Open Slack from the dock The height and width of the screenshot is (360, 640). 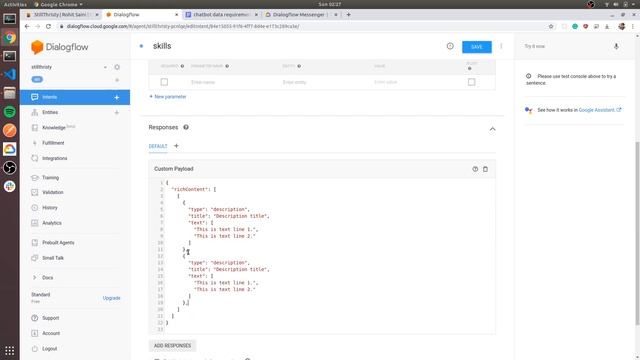[x=9, y=187]
